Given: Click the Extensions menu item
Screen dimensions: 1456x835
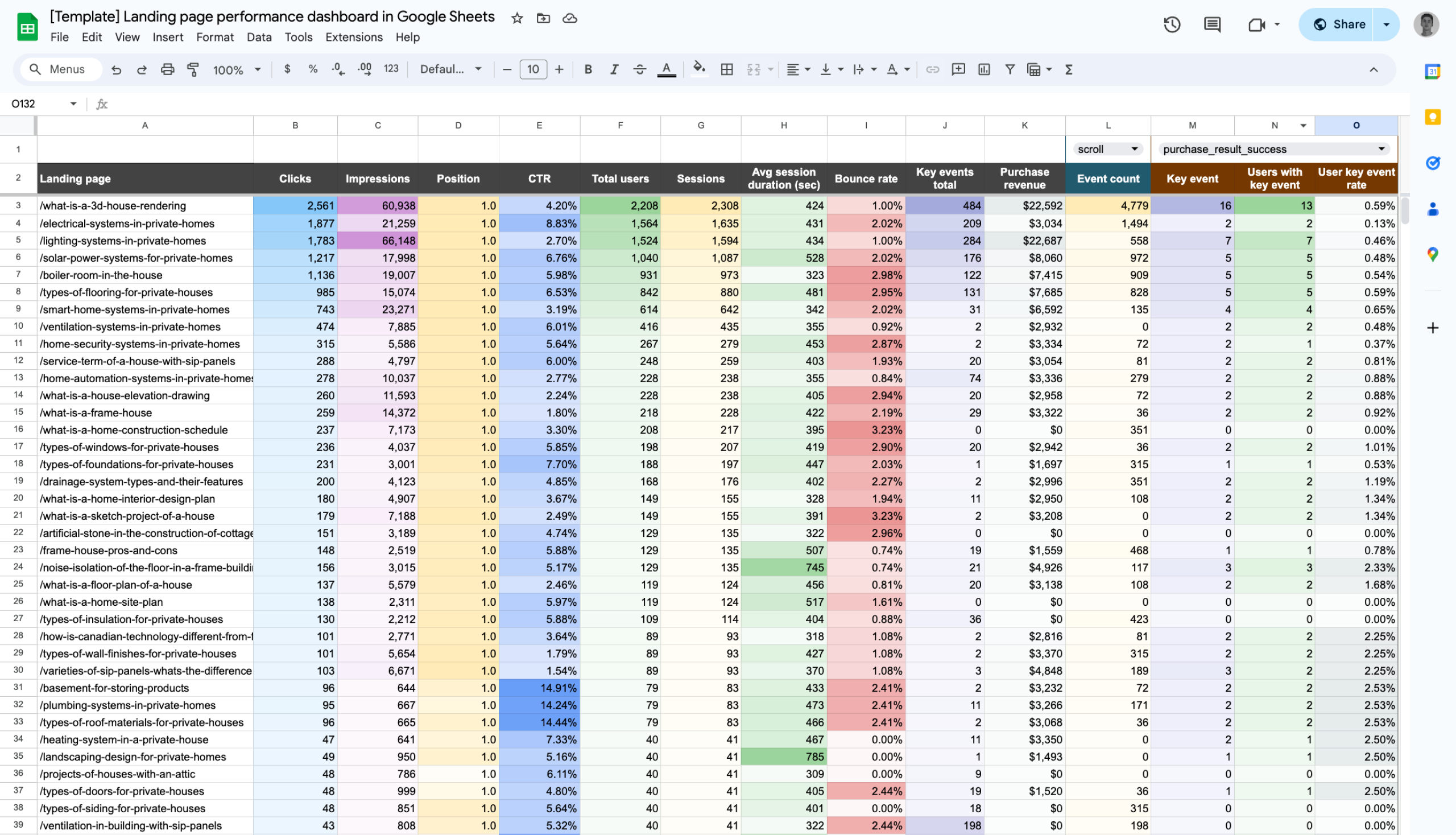Looking at the screenshot, I should coord(353,38).
